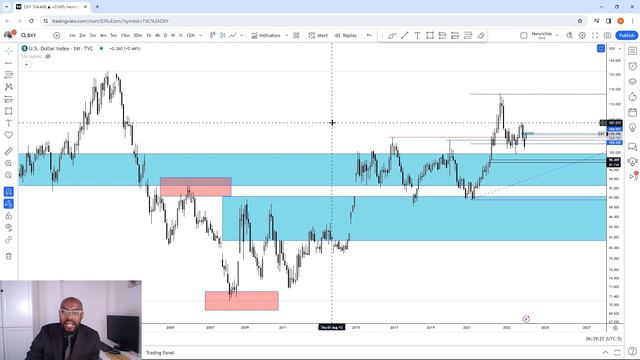This screenshot has height=360, width=640.
Task: Open quick search magnifier icon
Action: [x=570, y=36]
